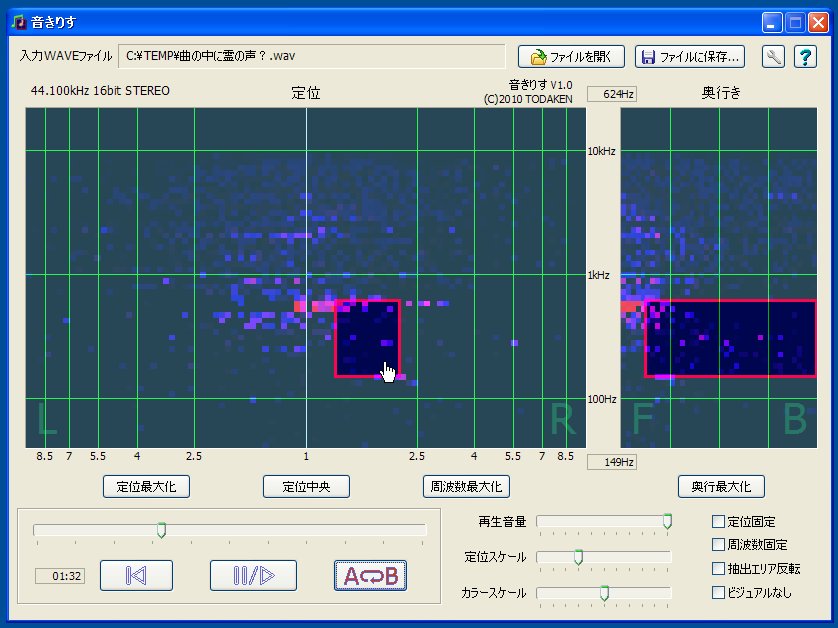
Task: Click red selection box in 定位 panel
Action: coord(367,339)
